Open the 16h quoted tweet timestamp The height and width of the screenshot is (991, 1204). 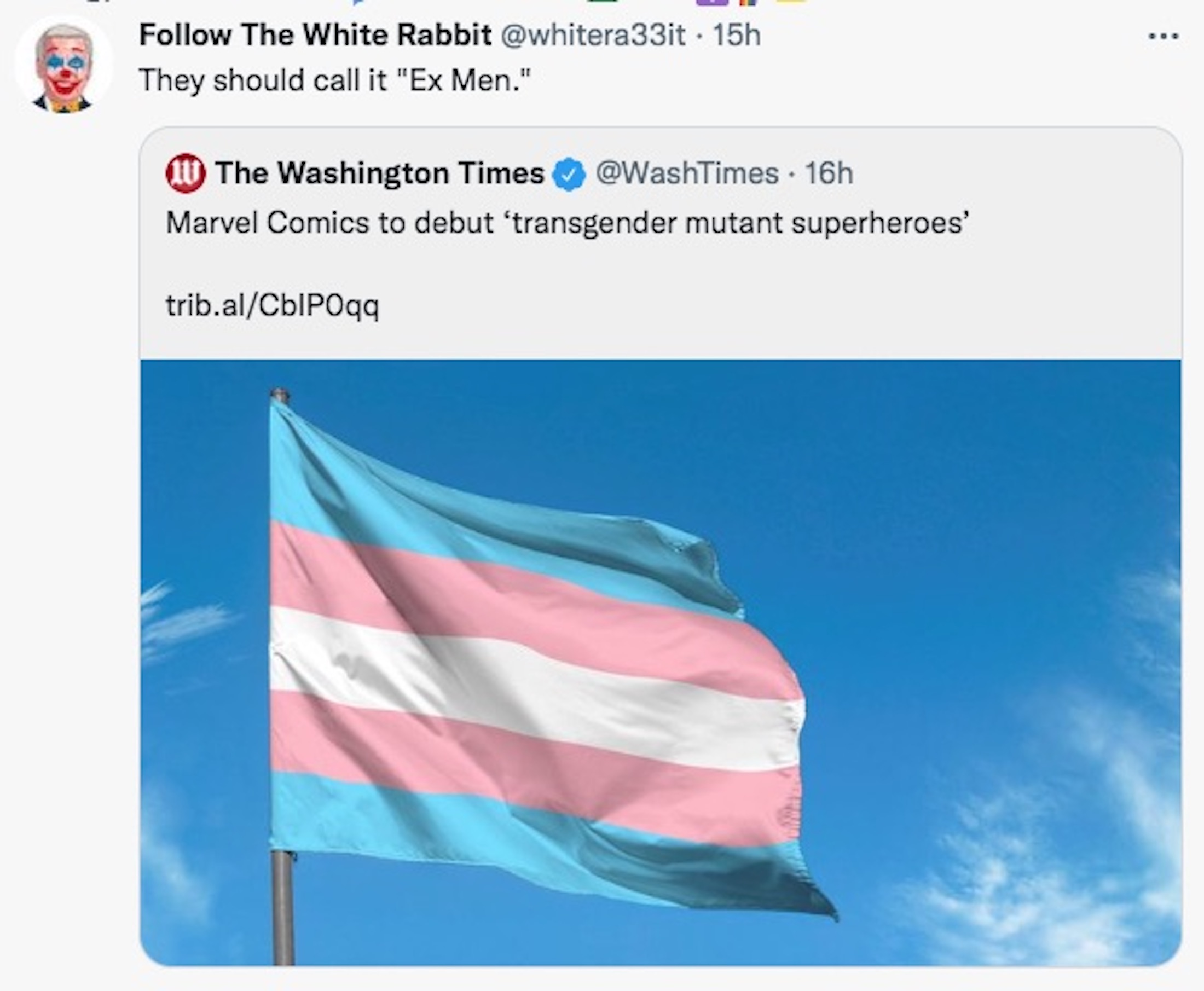point(829,173)
